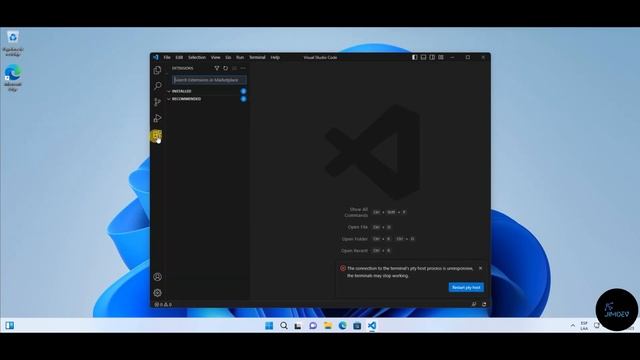
Task: Click the ESP language indicator in the tray
Action: click(x=584, y=326)
